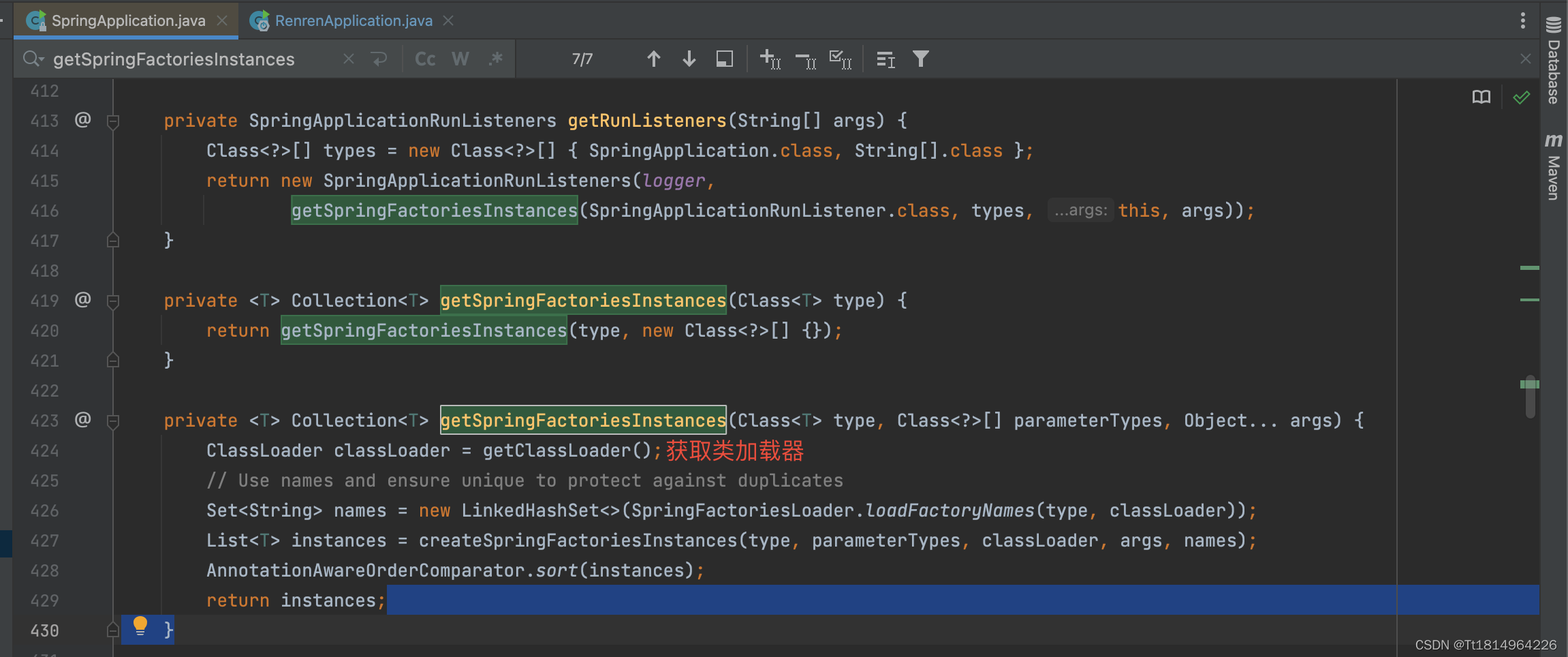Open the Maven tool window
The image size is (1568, 657).
[1554, 166]
